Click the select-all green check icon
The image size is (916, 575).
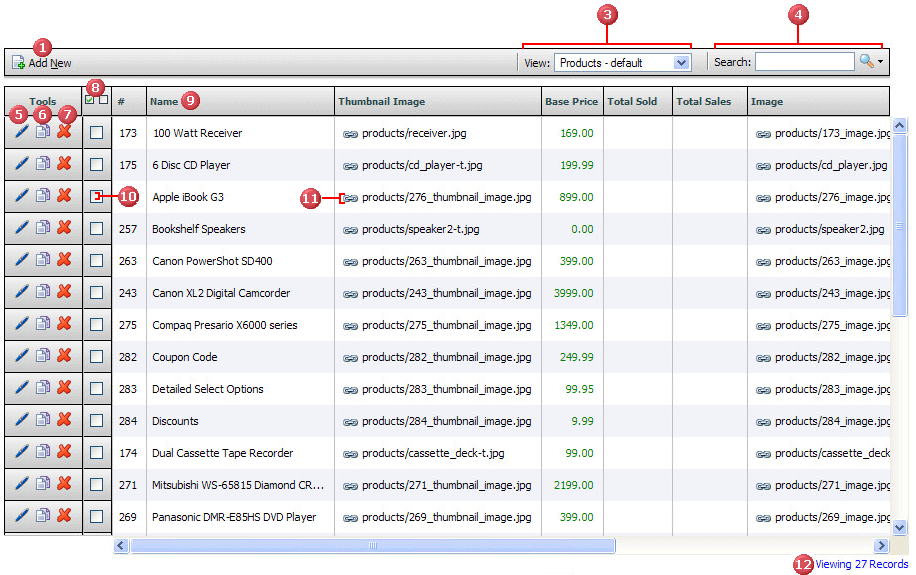(x=91, y=100)
